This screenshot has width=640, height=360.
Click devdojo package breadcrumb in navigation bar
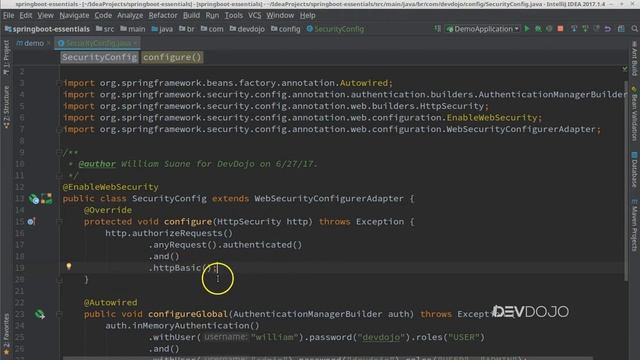coord(247,29)
